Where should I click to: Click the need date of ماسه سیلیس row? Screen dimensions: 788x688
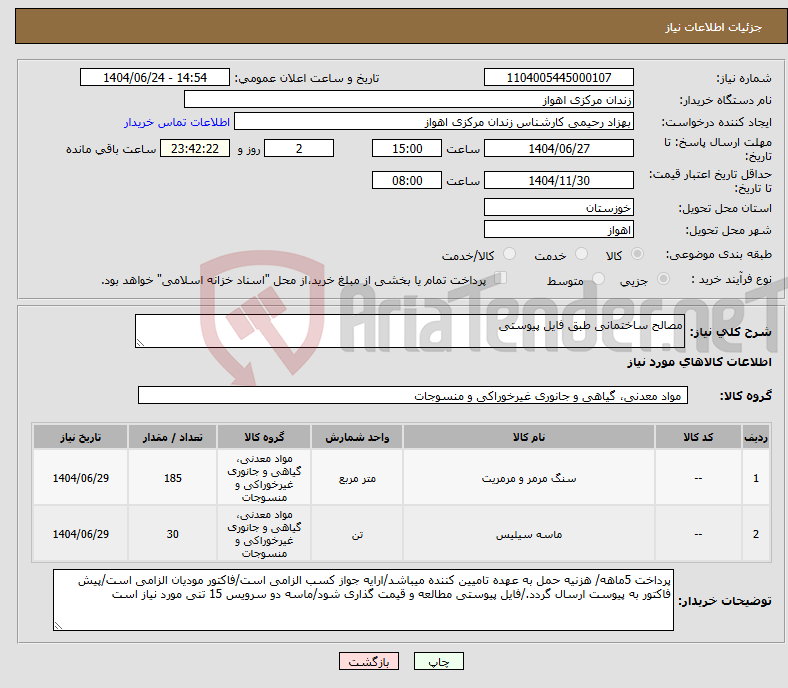tap(80, 534)
